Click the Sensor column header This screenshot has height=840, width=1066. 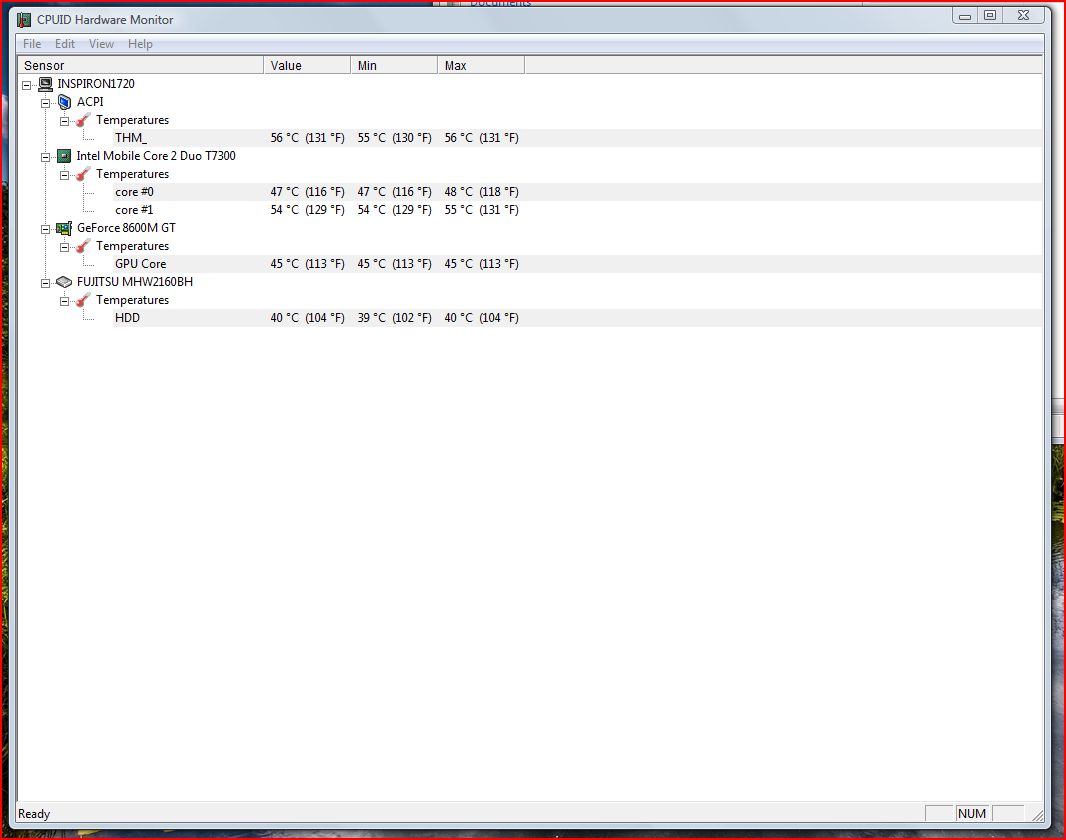point(140,65)
